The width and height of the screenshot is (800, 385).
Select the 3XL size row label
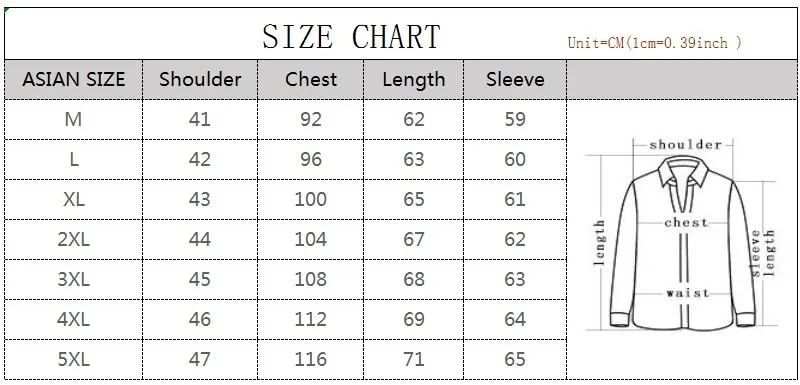click(74, 279)
